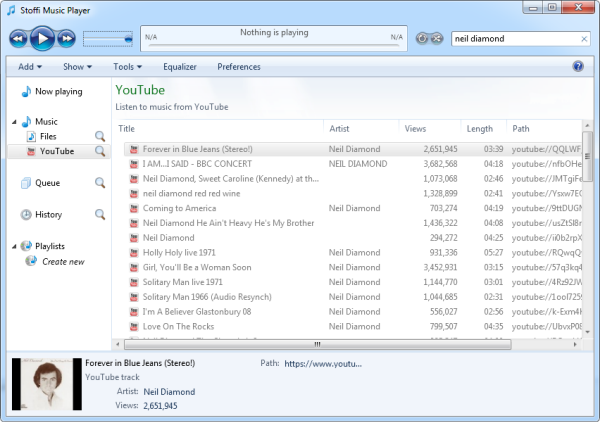Open the help icon in toolbar
This screenshot has width=600, height=422.
pos(577,67)
